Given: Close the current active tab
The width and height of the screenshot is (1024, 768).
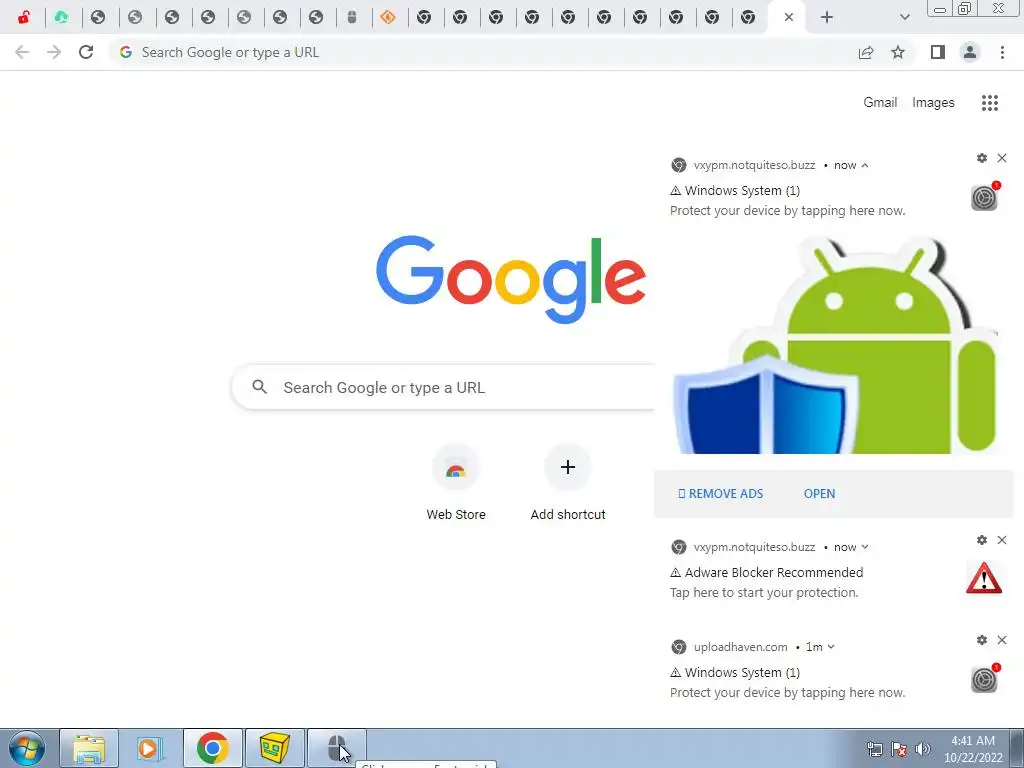Looking at the screenshot, I should pos(789,17).
